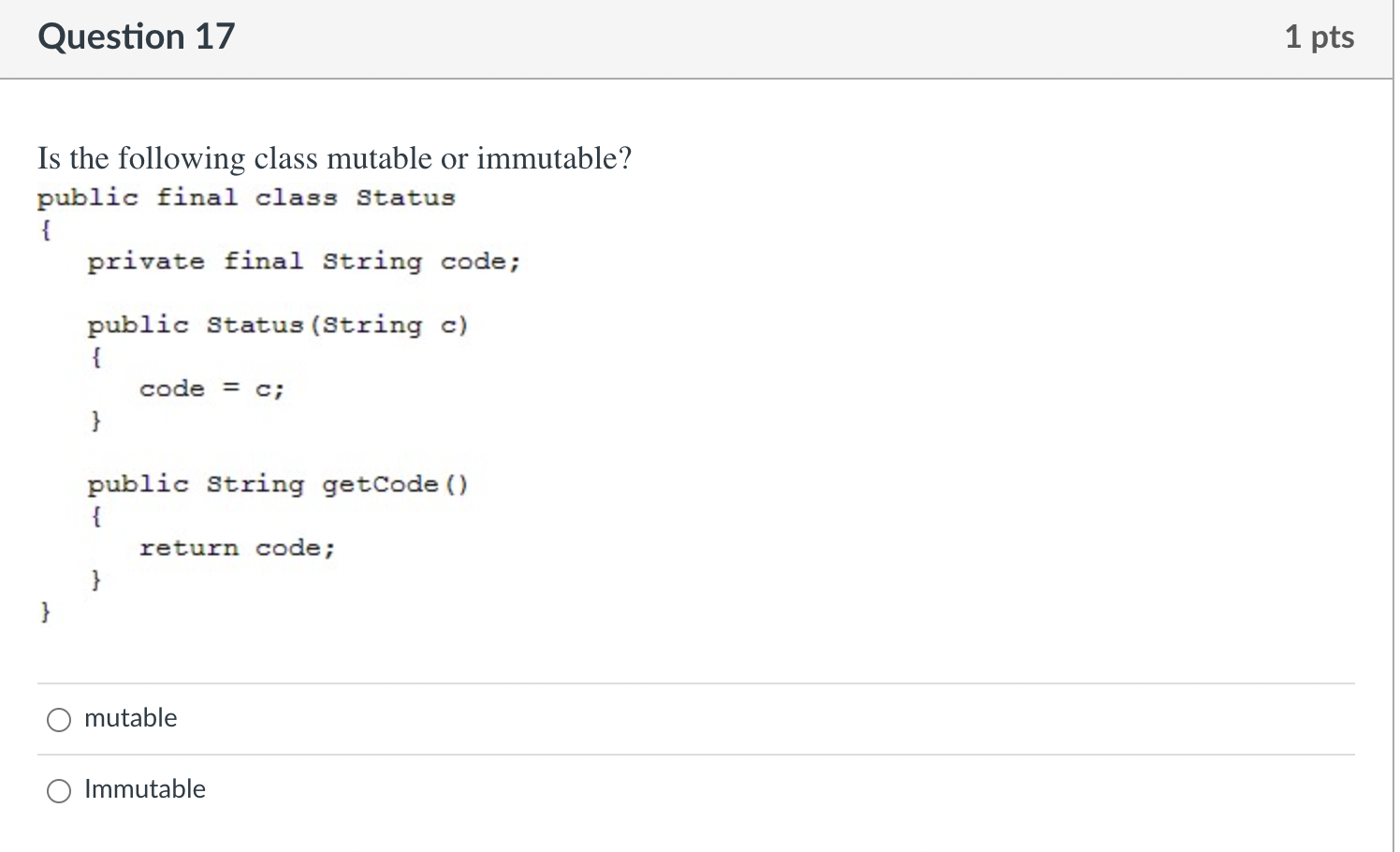Click the word "immutable?" in the prompt
This screenshot has height=852, width=1400.
pos(554,158)
